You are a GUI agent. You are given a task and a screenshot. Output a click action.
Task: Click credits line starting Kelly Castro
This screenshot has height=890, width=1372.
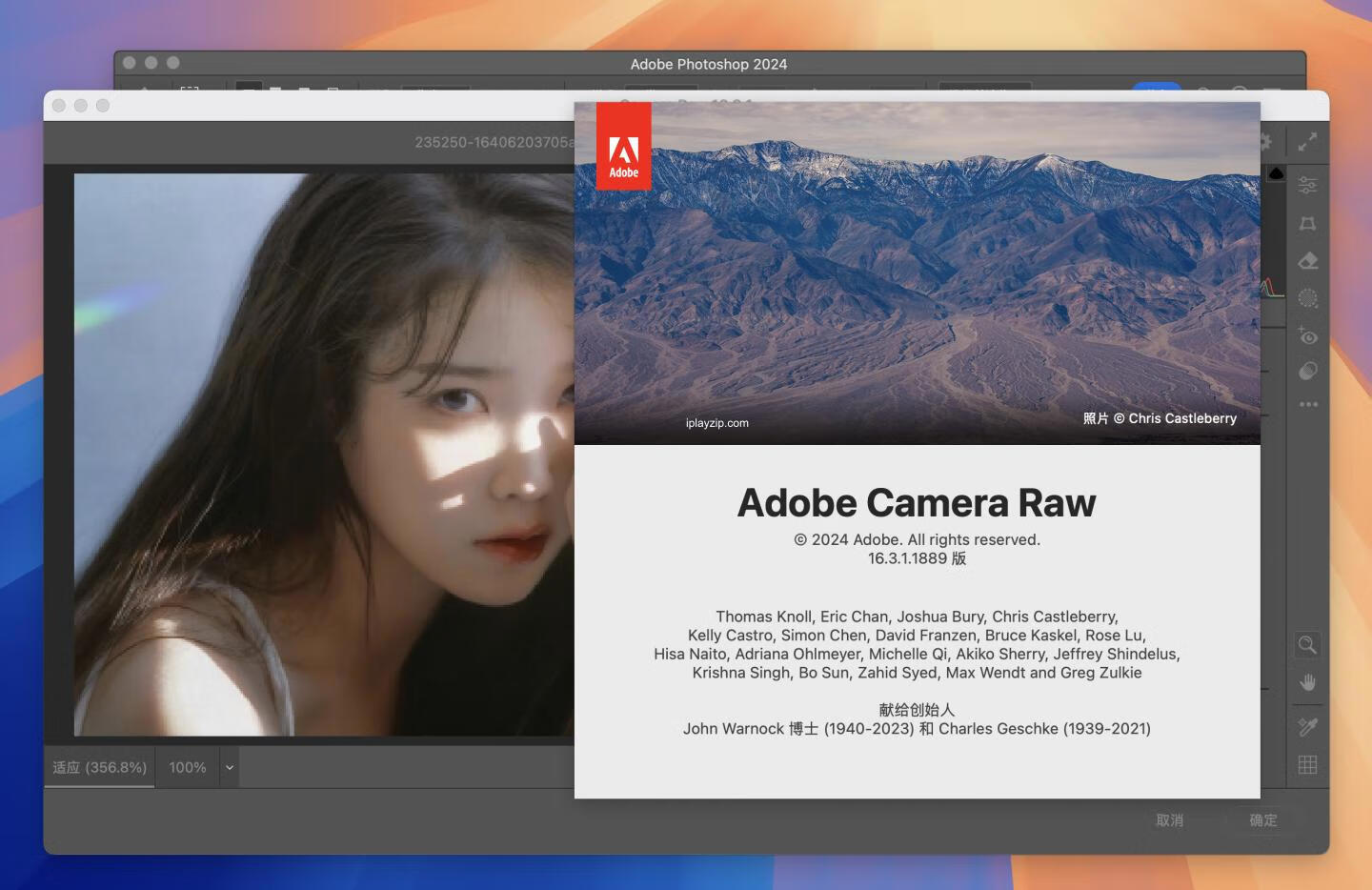pos(917,636)
